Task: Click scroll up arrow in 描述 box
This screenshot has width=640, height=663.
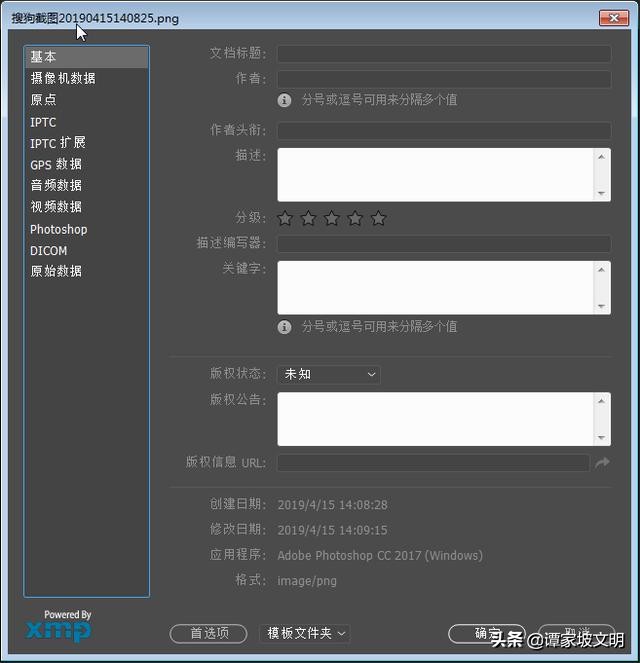Action: point(602,157)
